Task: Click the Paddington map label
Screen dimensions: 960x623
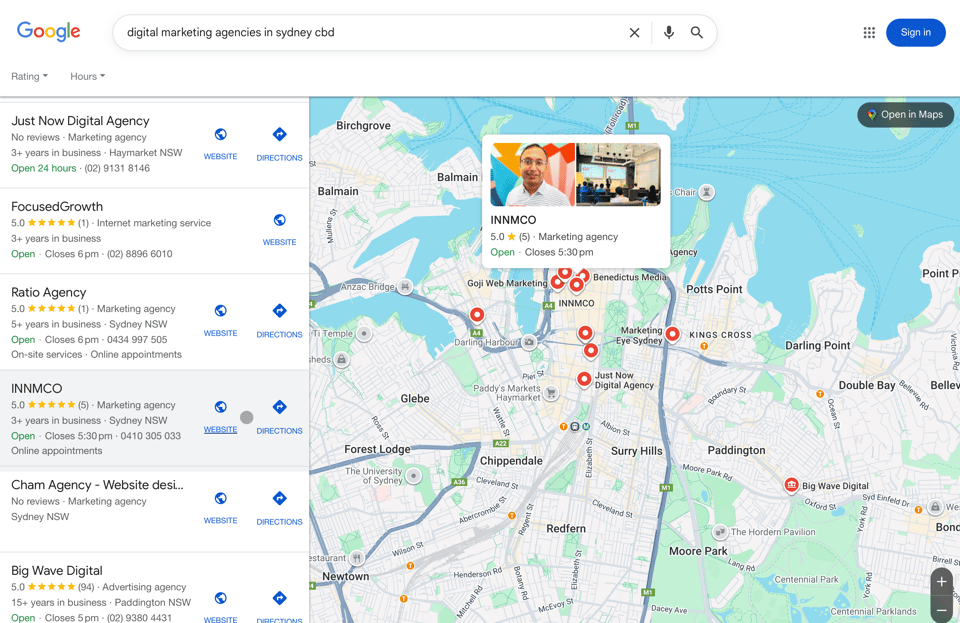Action: [x=737, y=450]
